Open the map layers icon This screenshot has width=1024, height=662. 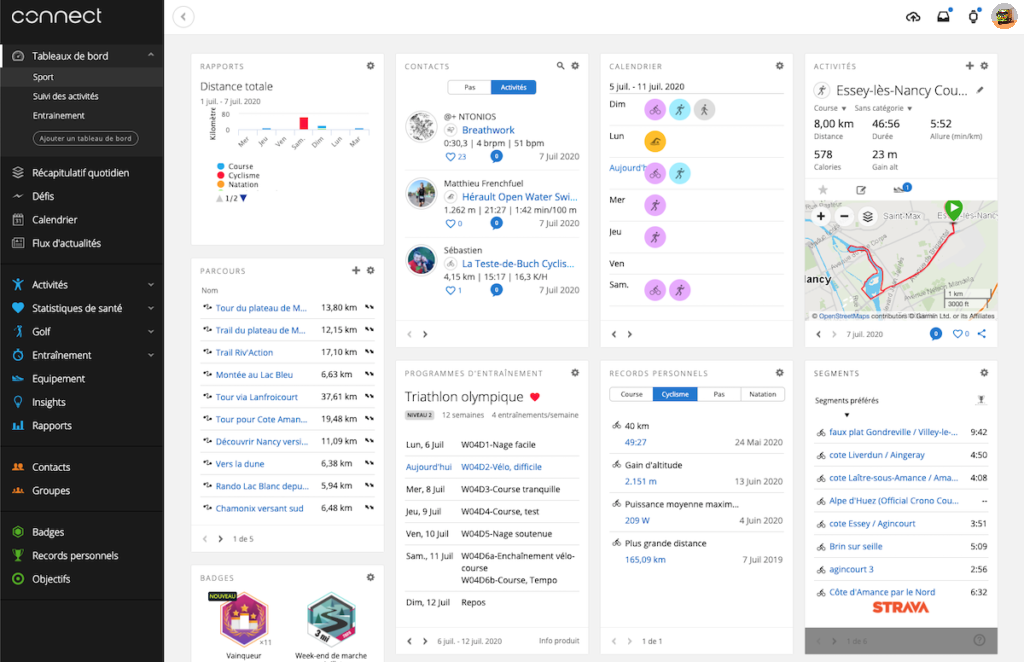click(x=868, y=216)
